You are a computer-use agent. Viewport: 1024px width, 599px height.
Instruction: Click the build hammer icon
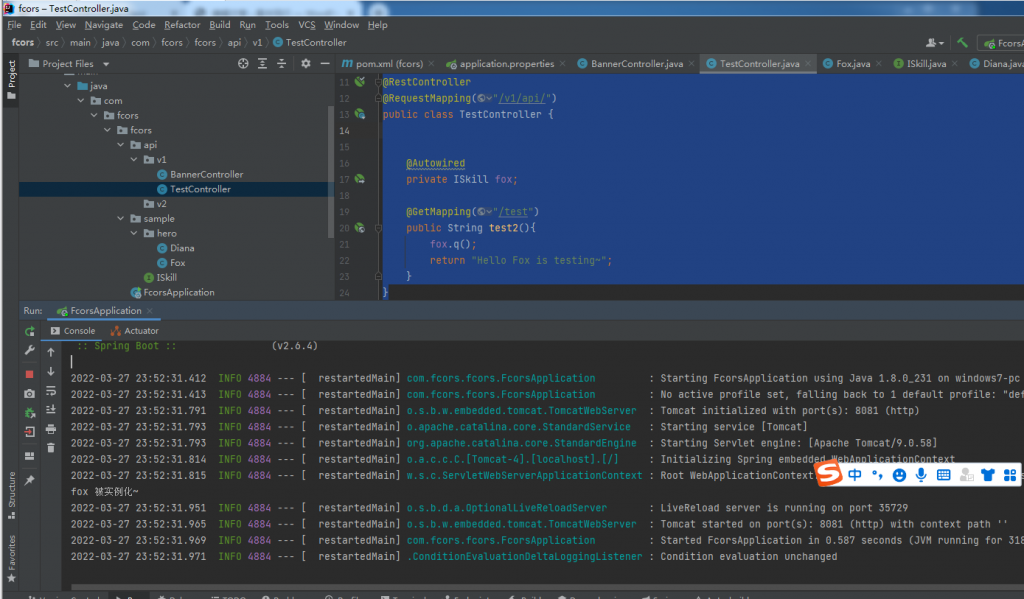tap(962, 42)
